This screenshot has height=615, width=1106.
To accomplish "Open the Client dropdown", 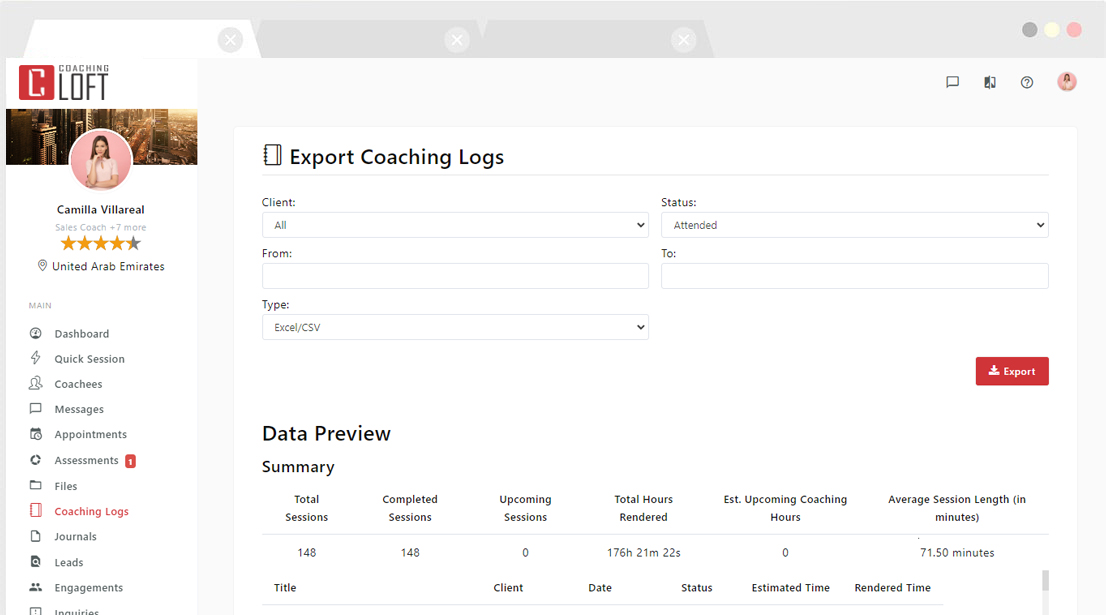I will pyautogui.click(x=455, y=224).
